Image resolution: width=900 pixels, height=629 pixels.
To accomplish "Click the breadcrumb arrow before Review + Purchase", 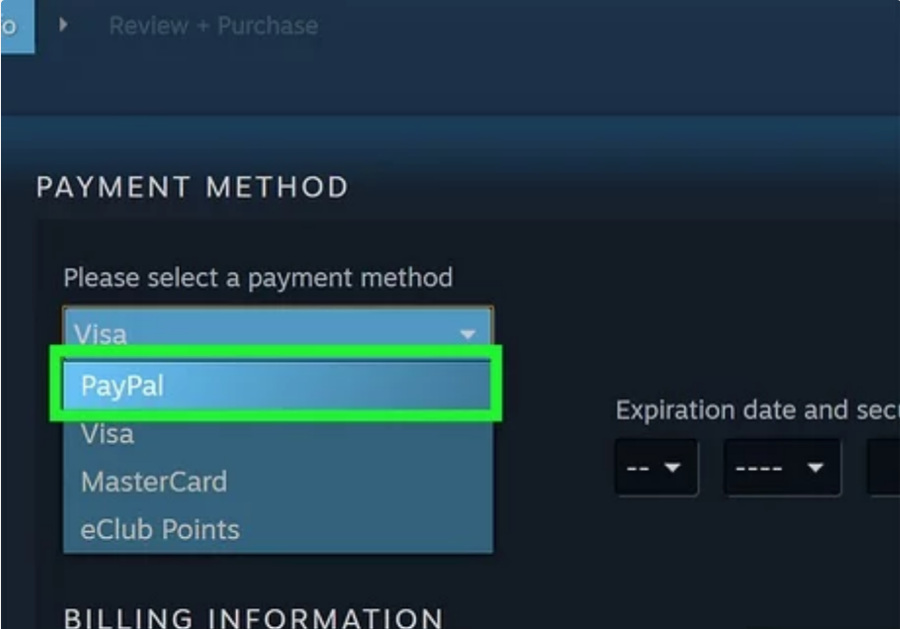I will pyautogui.click(x=63, y=25).
